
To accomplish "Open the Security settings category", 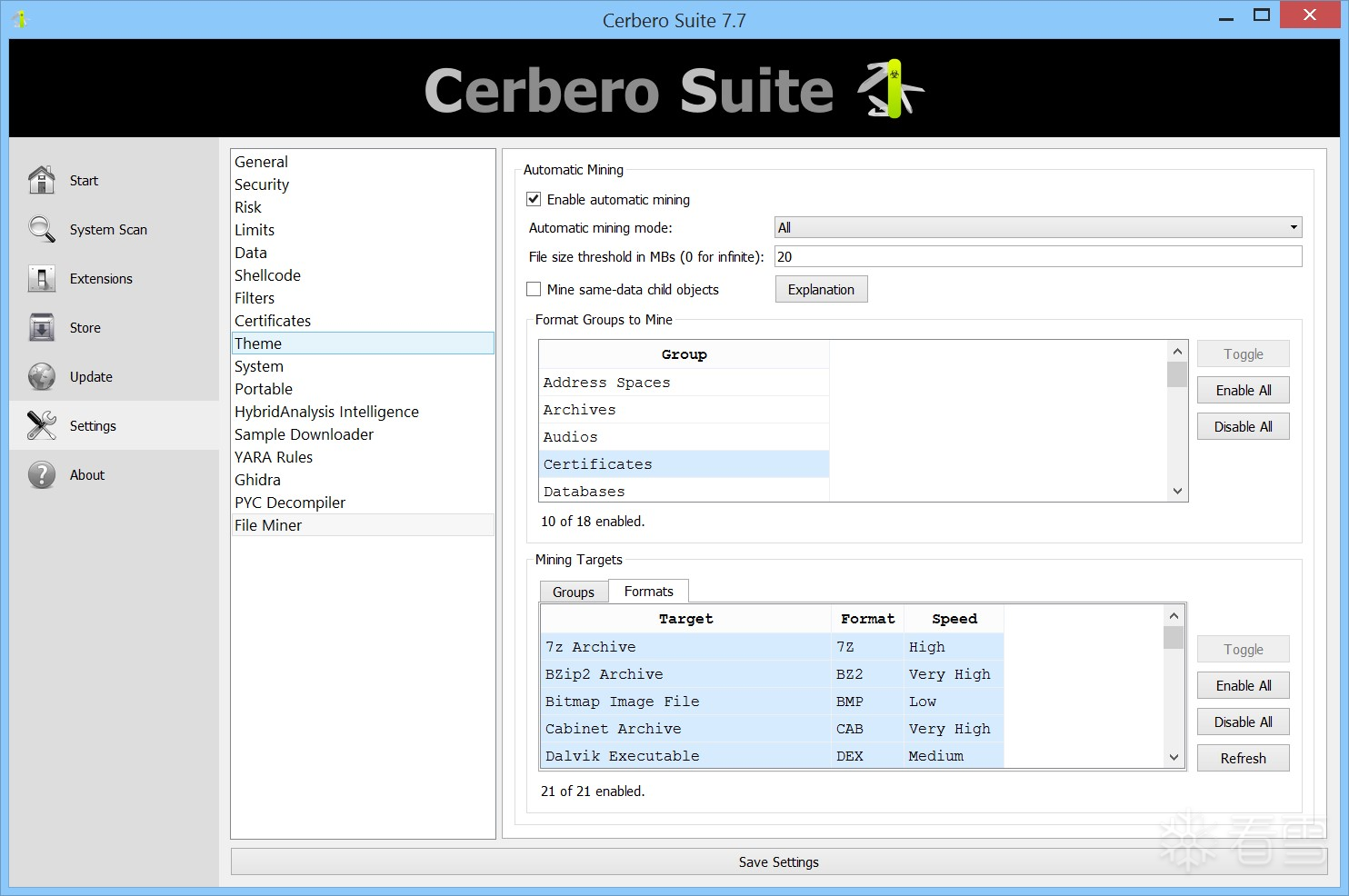I will point(363,184).
